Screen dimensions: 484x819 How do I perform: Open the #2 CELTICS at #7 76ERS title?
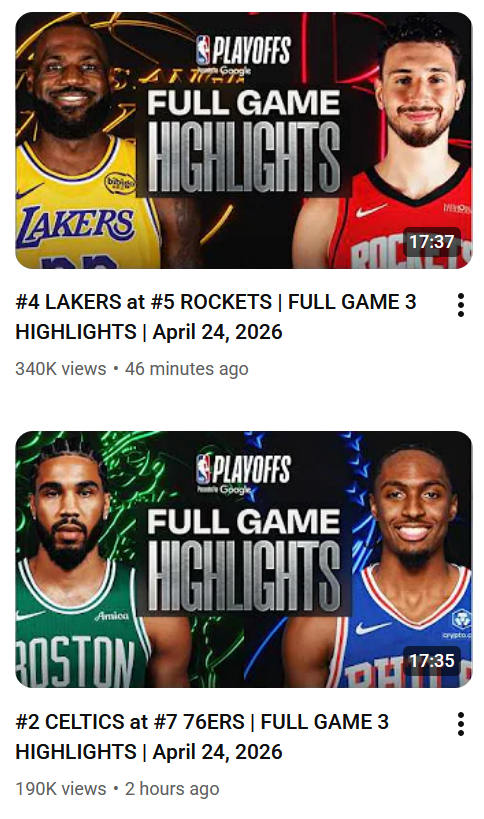203,736
